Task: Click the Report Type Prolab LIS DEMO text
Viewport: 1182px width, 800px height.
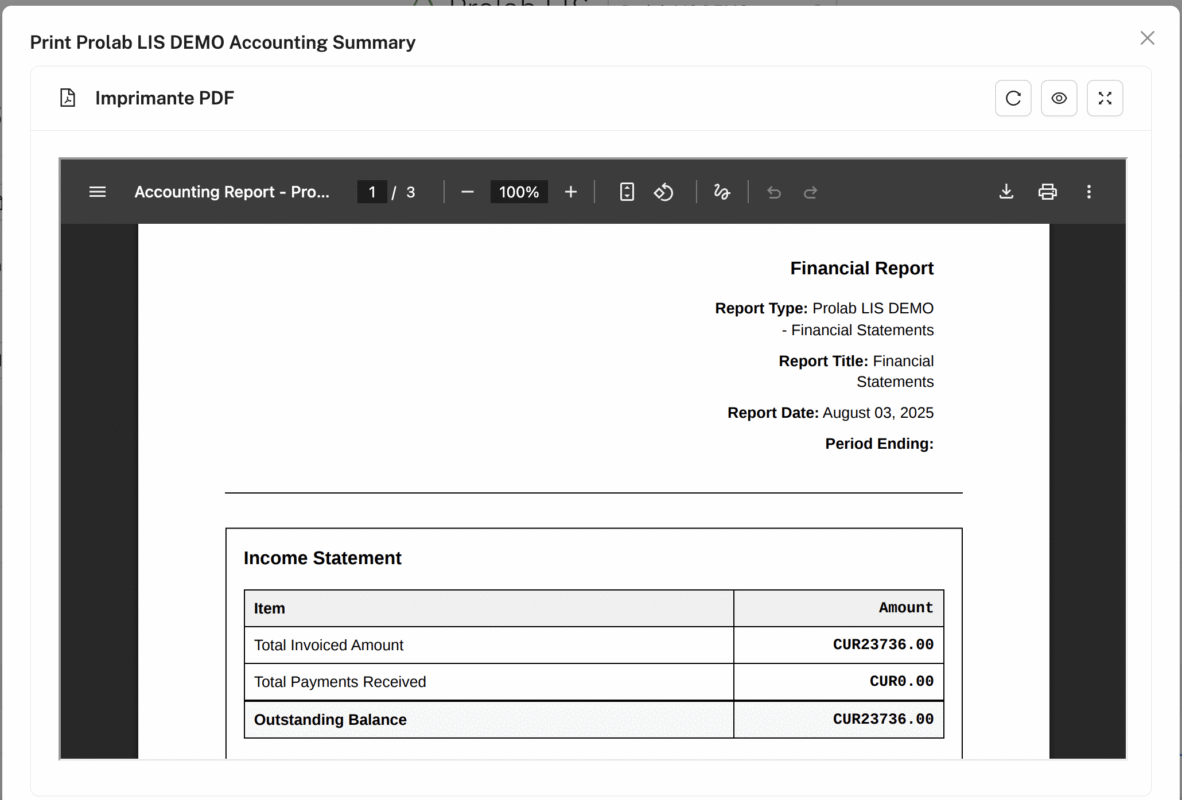Action: [825, 319]
